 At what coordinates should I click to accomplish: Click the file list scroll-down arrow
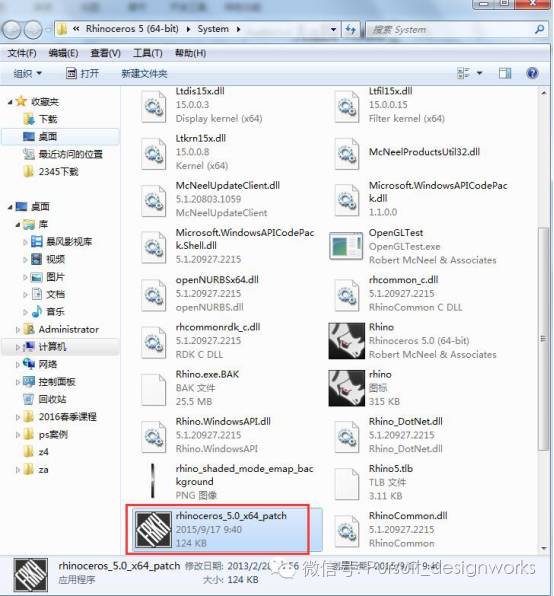(544, 548)
